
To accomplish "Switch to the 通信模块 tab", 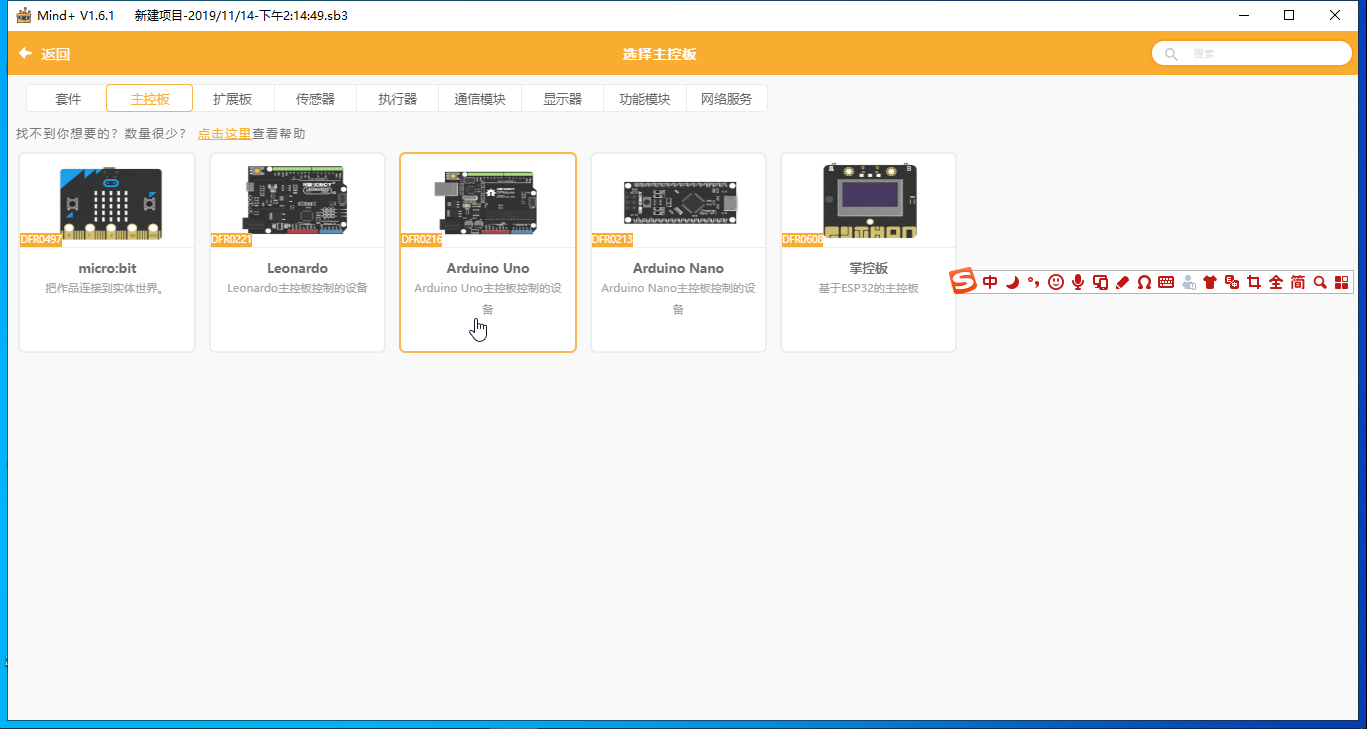I will pos(480,99).
